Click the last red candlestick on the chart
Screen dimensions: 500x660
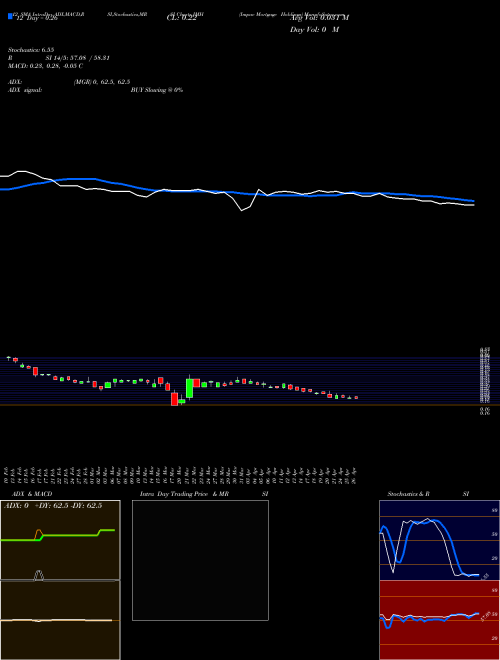coord(356,397)
